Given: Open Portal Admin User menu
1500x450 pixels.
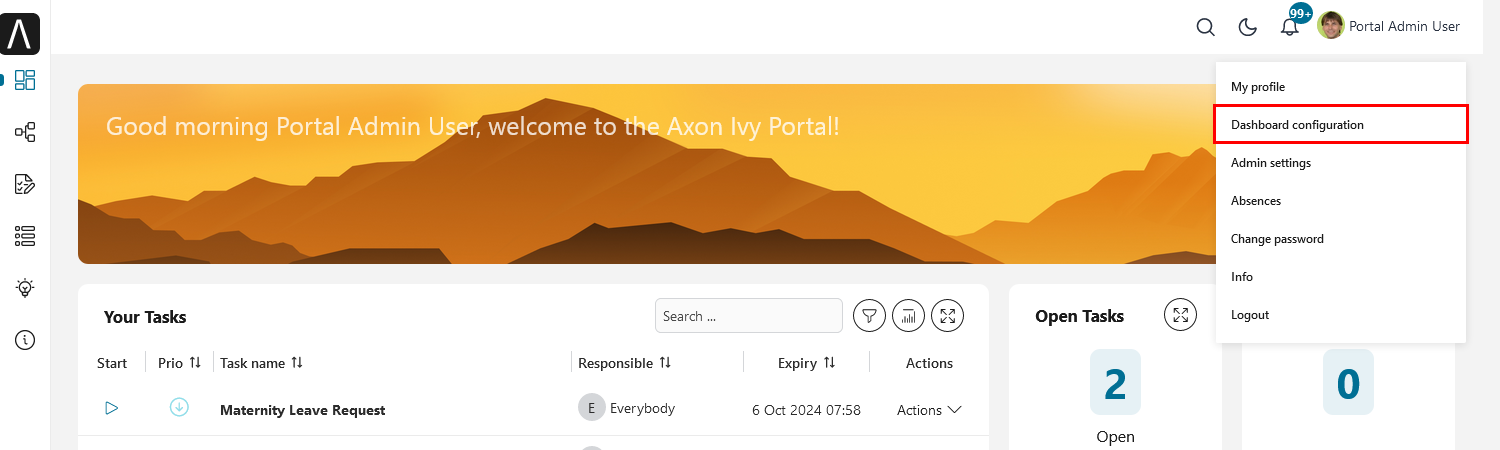Looking at the screenshot, I should tap(1390, 26).
